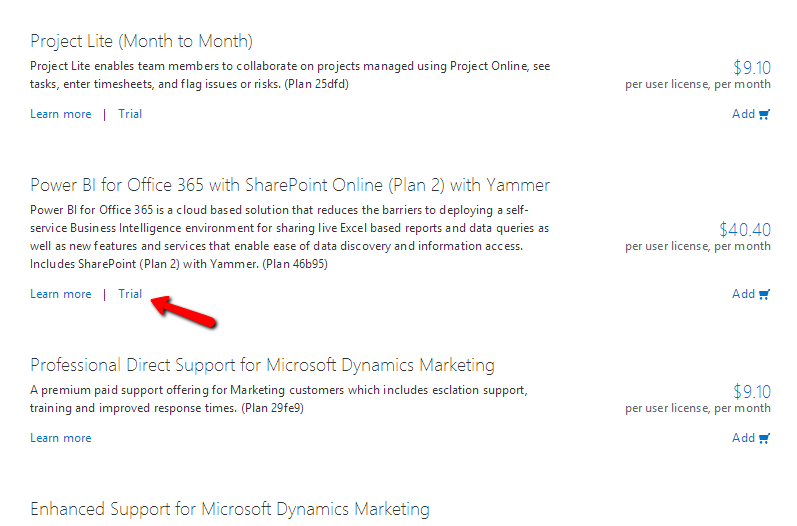Open Learn more for Professional Direct Support
Screen dimensions: 797x526
point(60,438)
